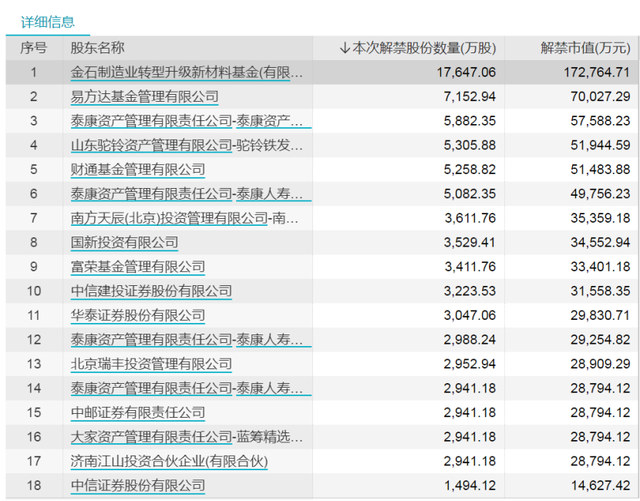This screenshot has width=640, height=501.
Task: Select share quantity 3,411.76
Action: coord(470,267)
